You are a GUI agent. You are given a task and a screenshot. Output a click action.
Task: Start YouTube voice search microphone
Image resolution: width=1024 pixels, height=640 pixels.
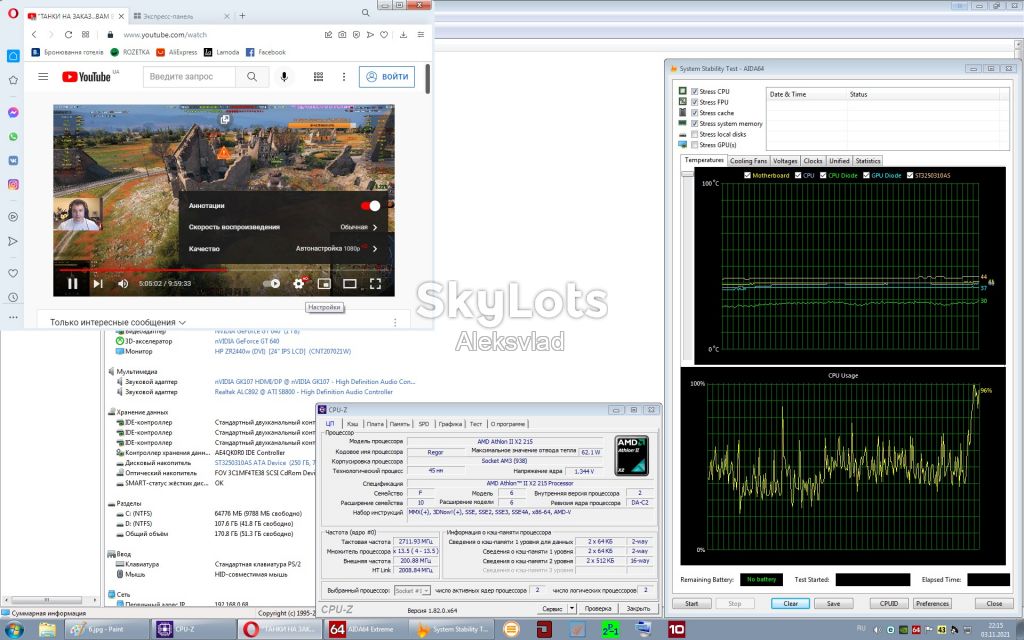pyautogui.click(x=284, y=76)
